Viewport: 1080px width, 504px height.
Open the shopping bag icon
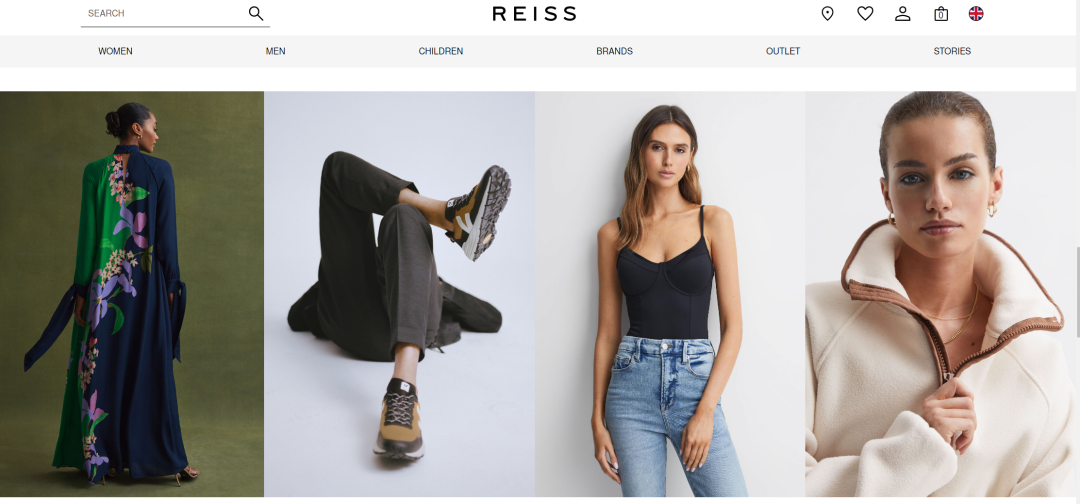[x=941, y=14]
